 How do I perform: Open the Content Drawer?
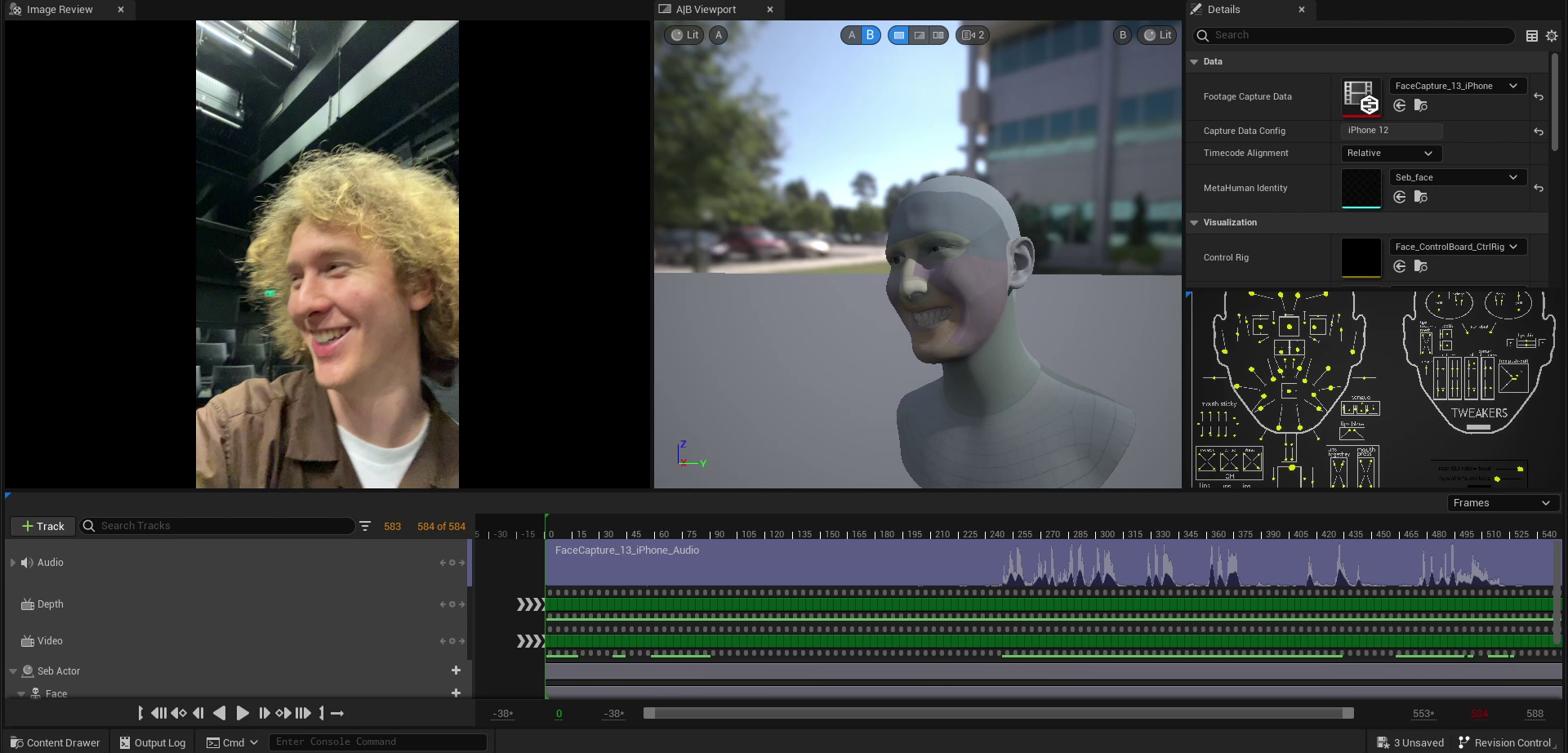point(55,742)
